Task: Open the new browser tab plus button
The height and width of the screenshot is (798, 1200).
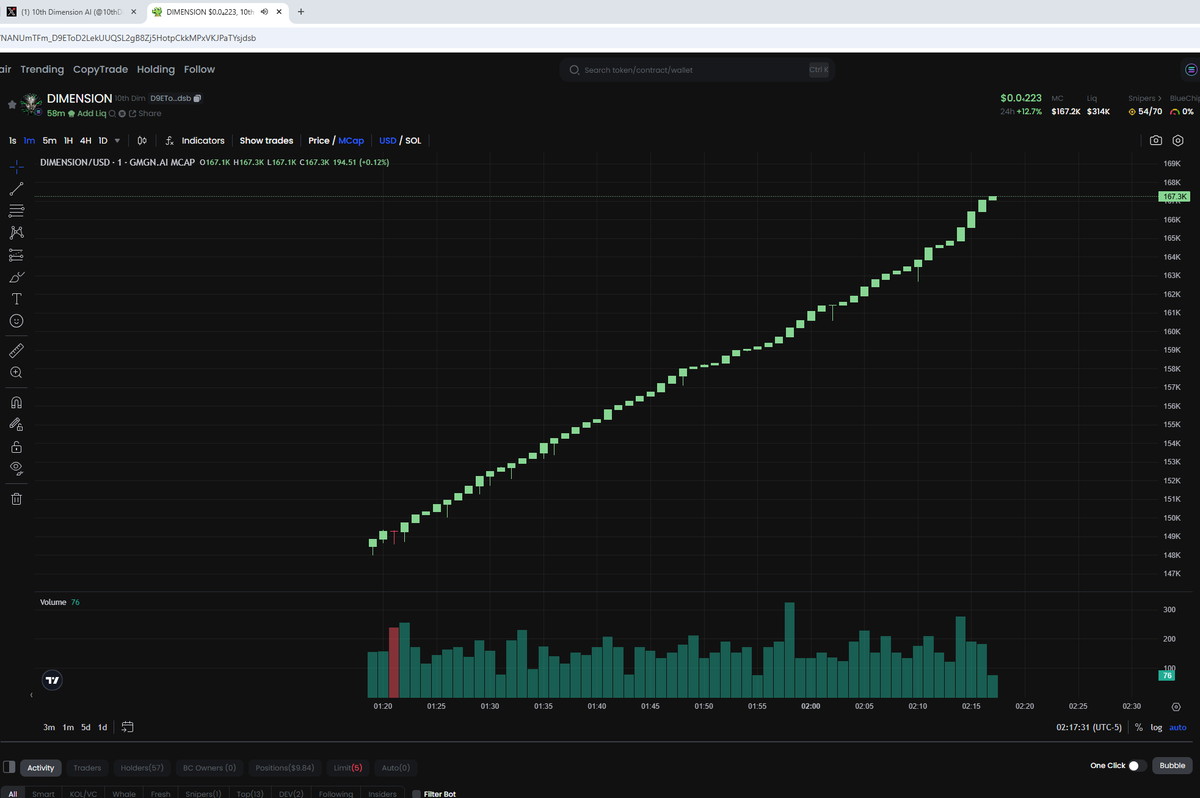Action: tap(301, 12)
